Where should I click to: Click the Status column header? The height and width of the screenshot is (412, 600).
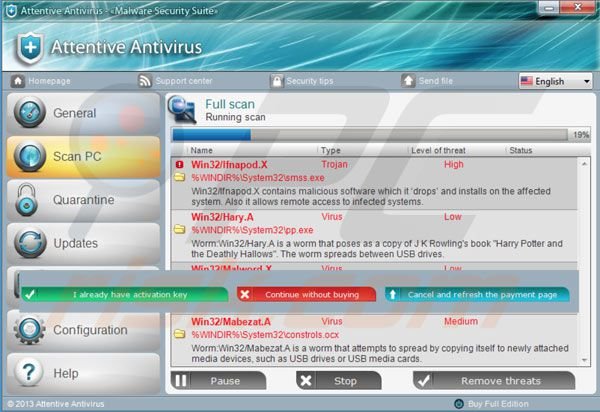[x=520, y=150]
